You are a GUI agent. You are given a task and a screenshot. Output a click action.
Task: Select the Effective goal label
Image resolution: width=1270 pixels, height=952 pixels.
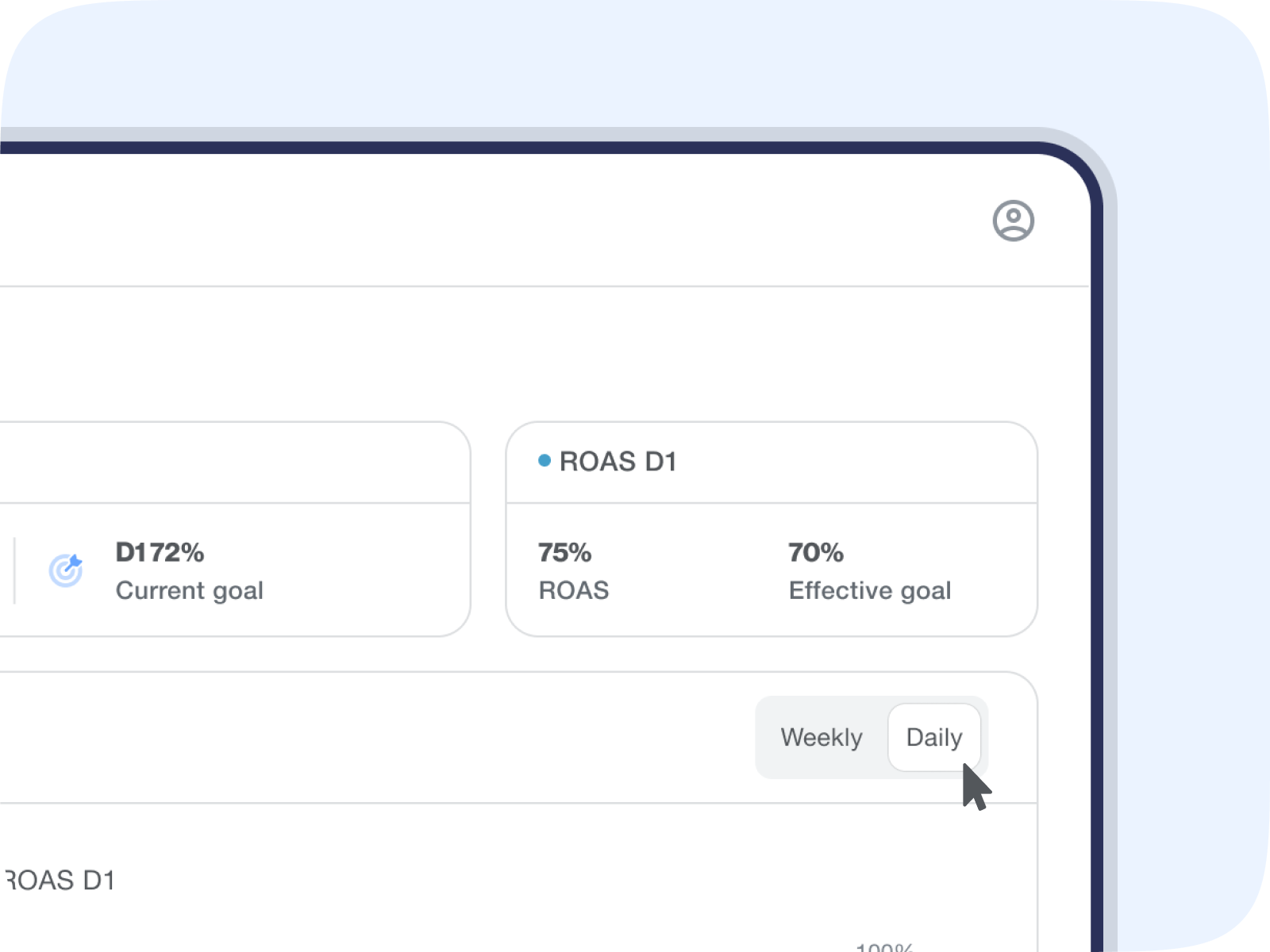coord(869,590)
